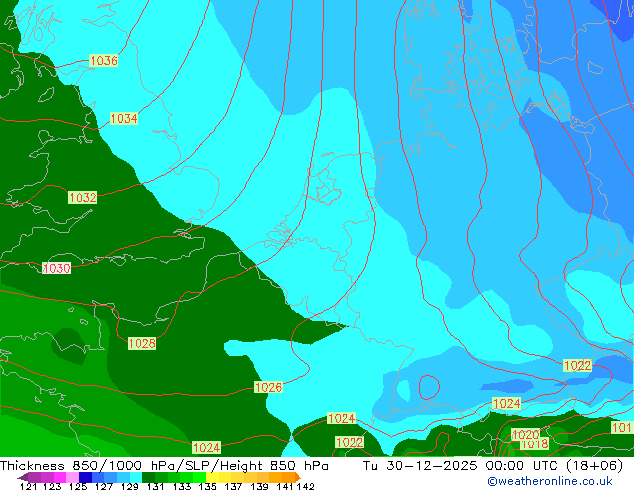Select the cyan legend swatch at 129
Screen dimensions: 634x490
(x=135, y=477)
